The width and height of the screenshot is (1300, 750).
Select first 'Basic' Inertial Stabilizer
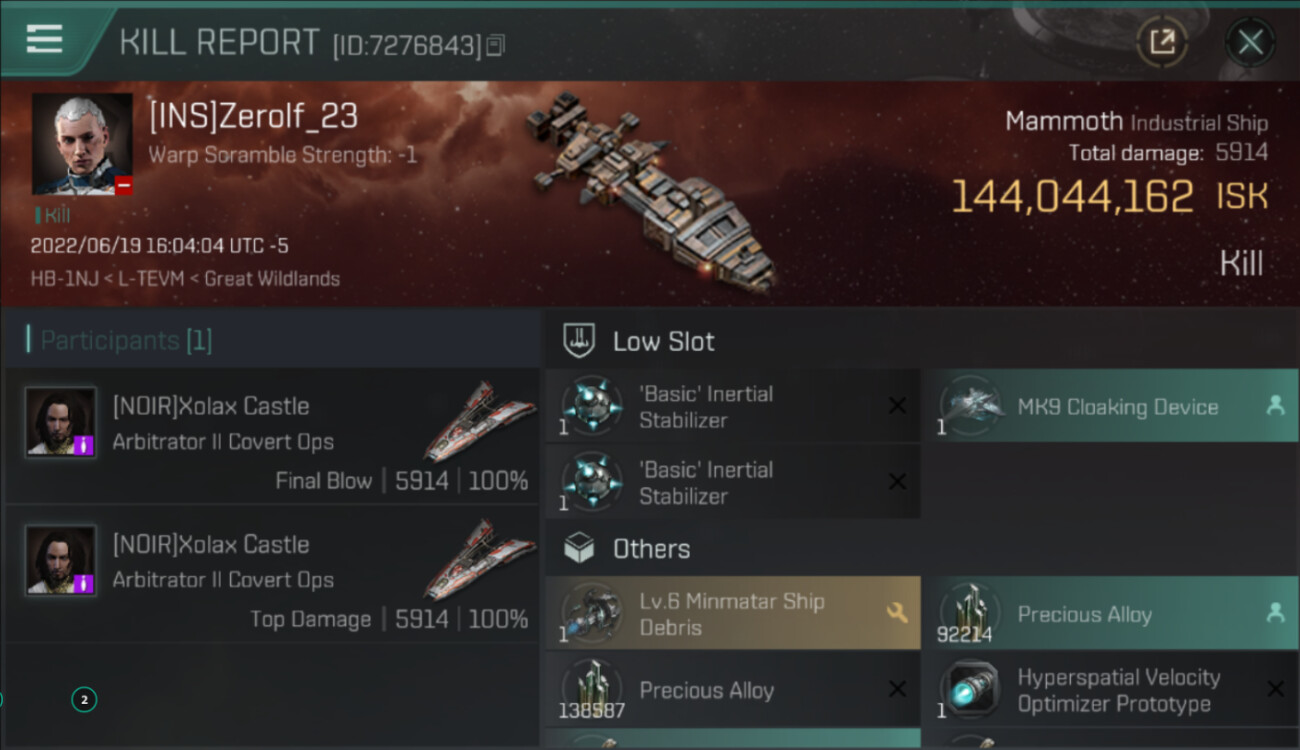pyautogui.click(x=732, y=406)
